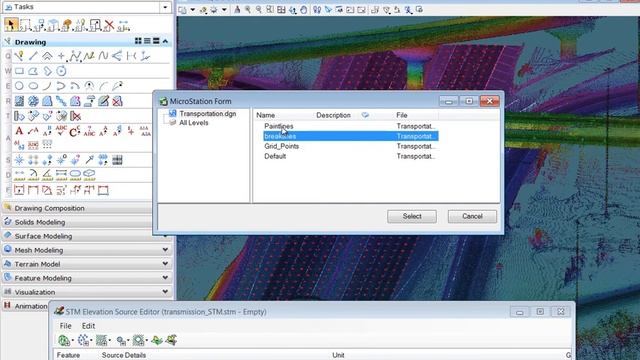Select the Place SmartLine tool in Drawing row Q
This screenshot has width=640, height=360.
point(19,56)
